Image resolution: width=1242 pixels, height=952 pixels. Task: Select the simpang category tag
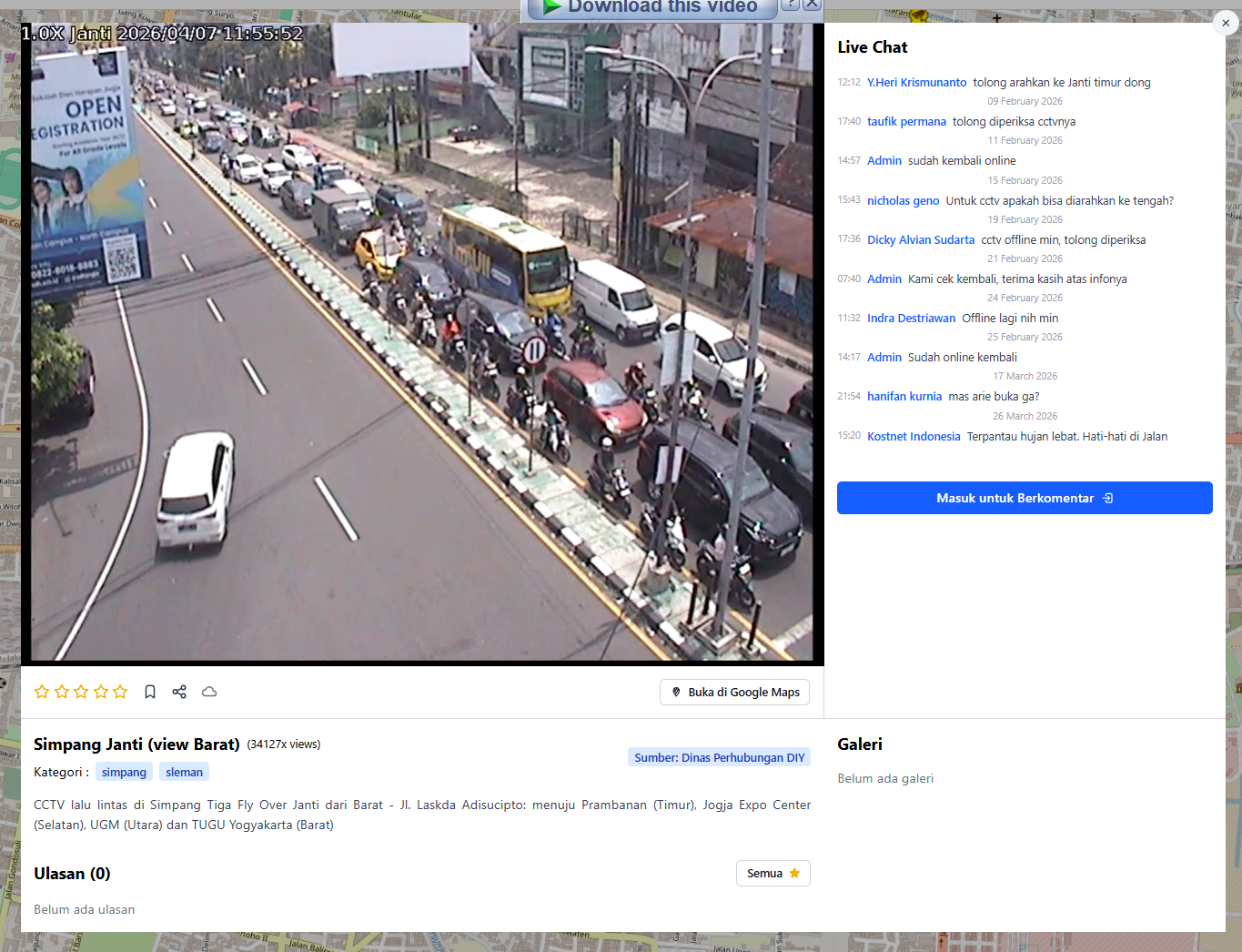tap(124, 772)
